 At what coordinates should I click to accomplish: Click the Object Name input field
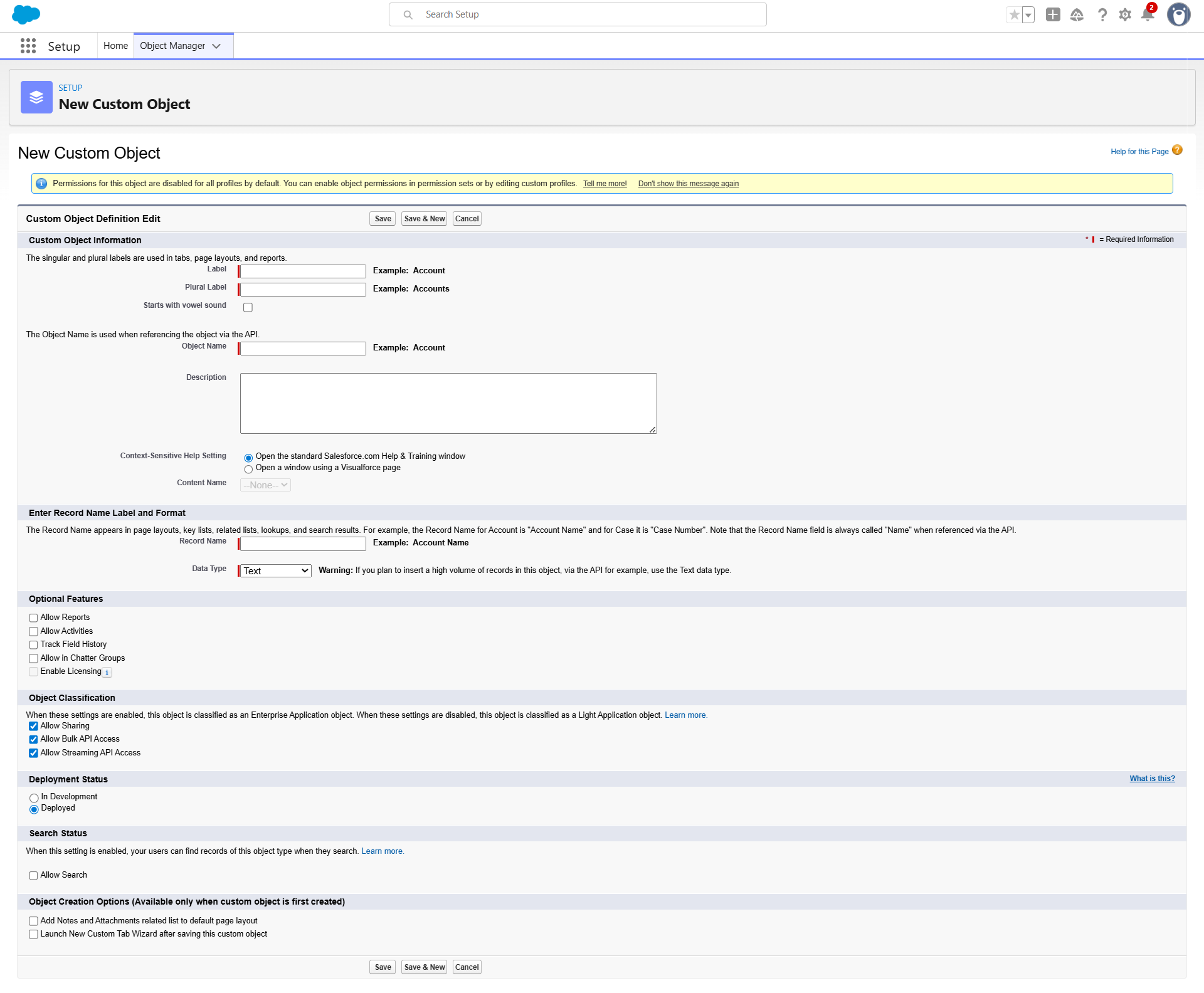tap(303, 349)
